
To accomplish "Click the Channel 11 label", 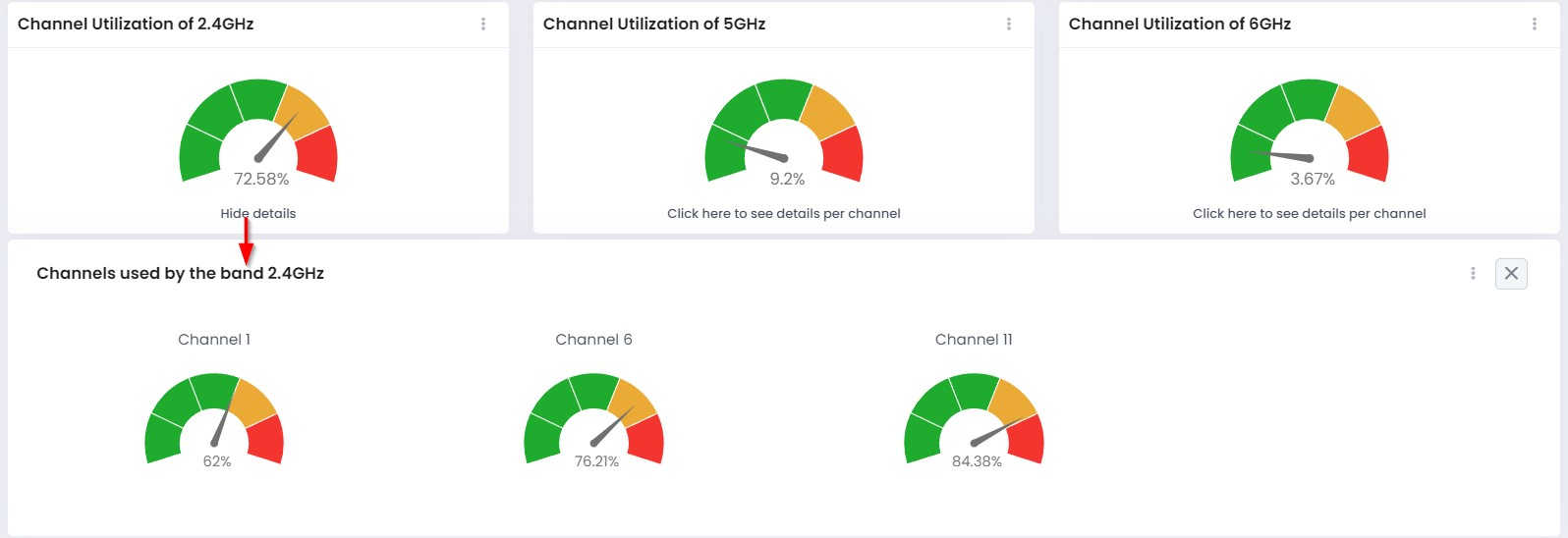I will point(974,340).
